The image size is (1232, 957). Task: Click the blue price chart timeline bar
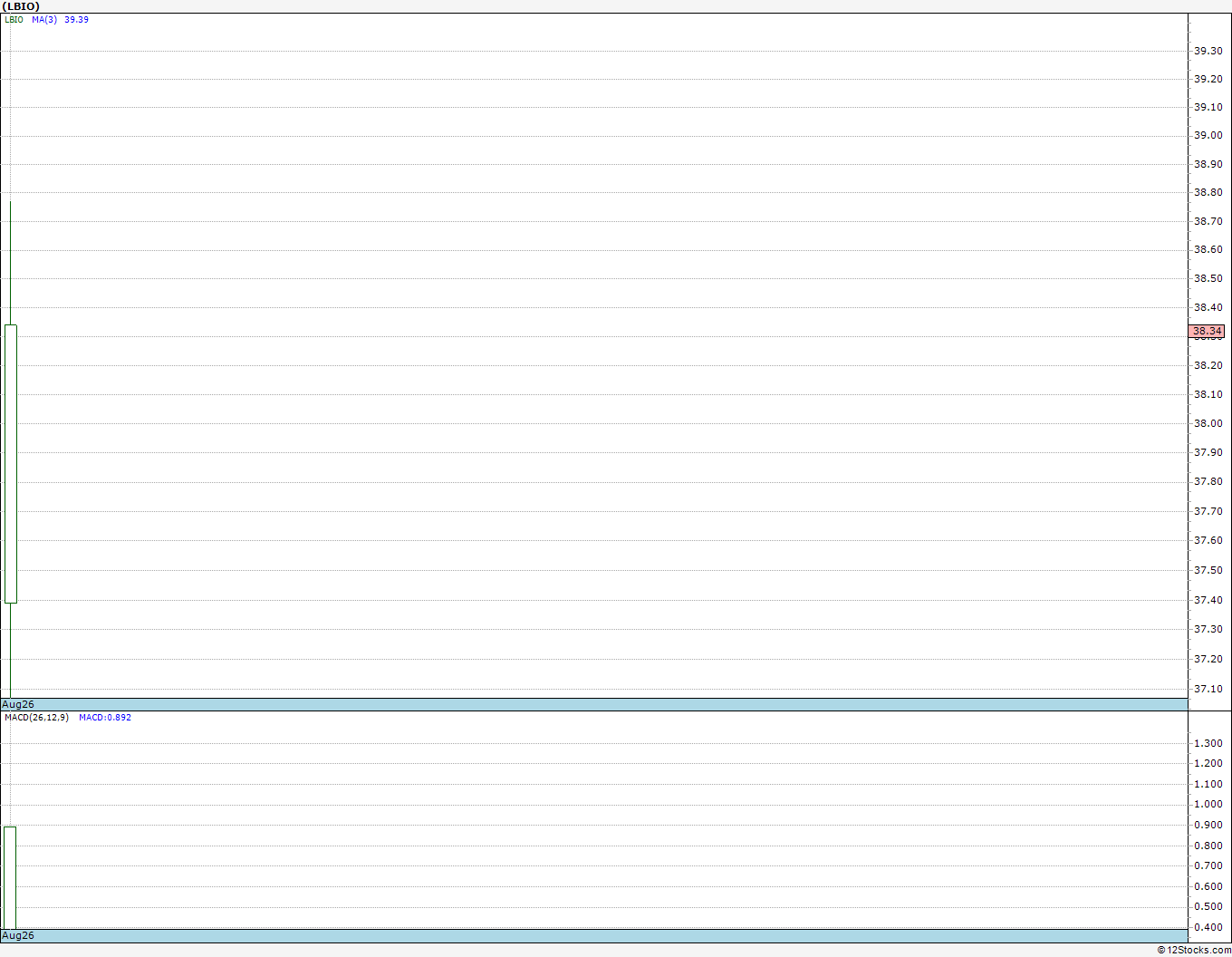click(594, 704)
